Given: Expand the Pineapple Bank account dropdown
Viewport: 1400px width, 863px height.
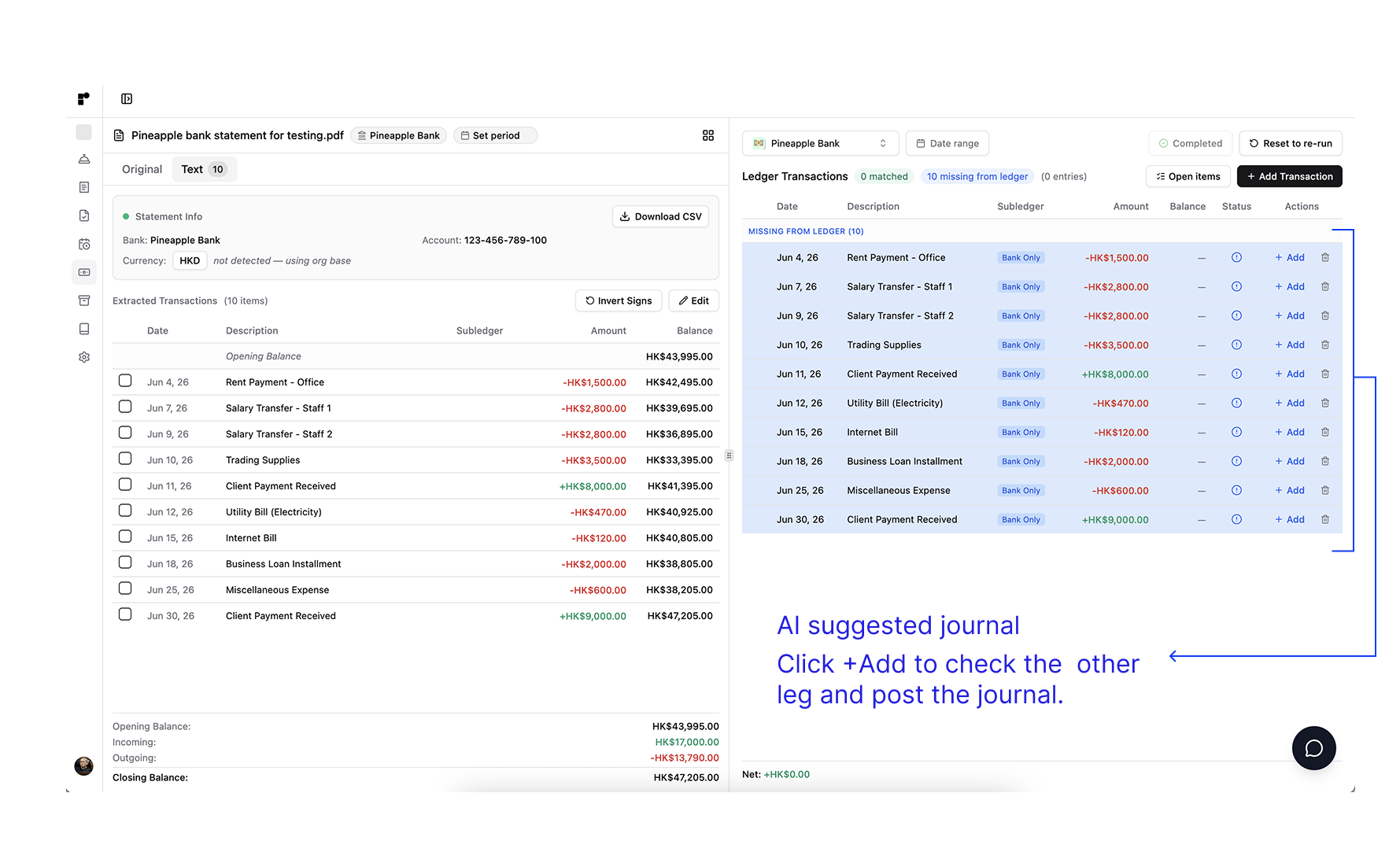Looking at the screenshot, I should [820, 143].
